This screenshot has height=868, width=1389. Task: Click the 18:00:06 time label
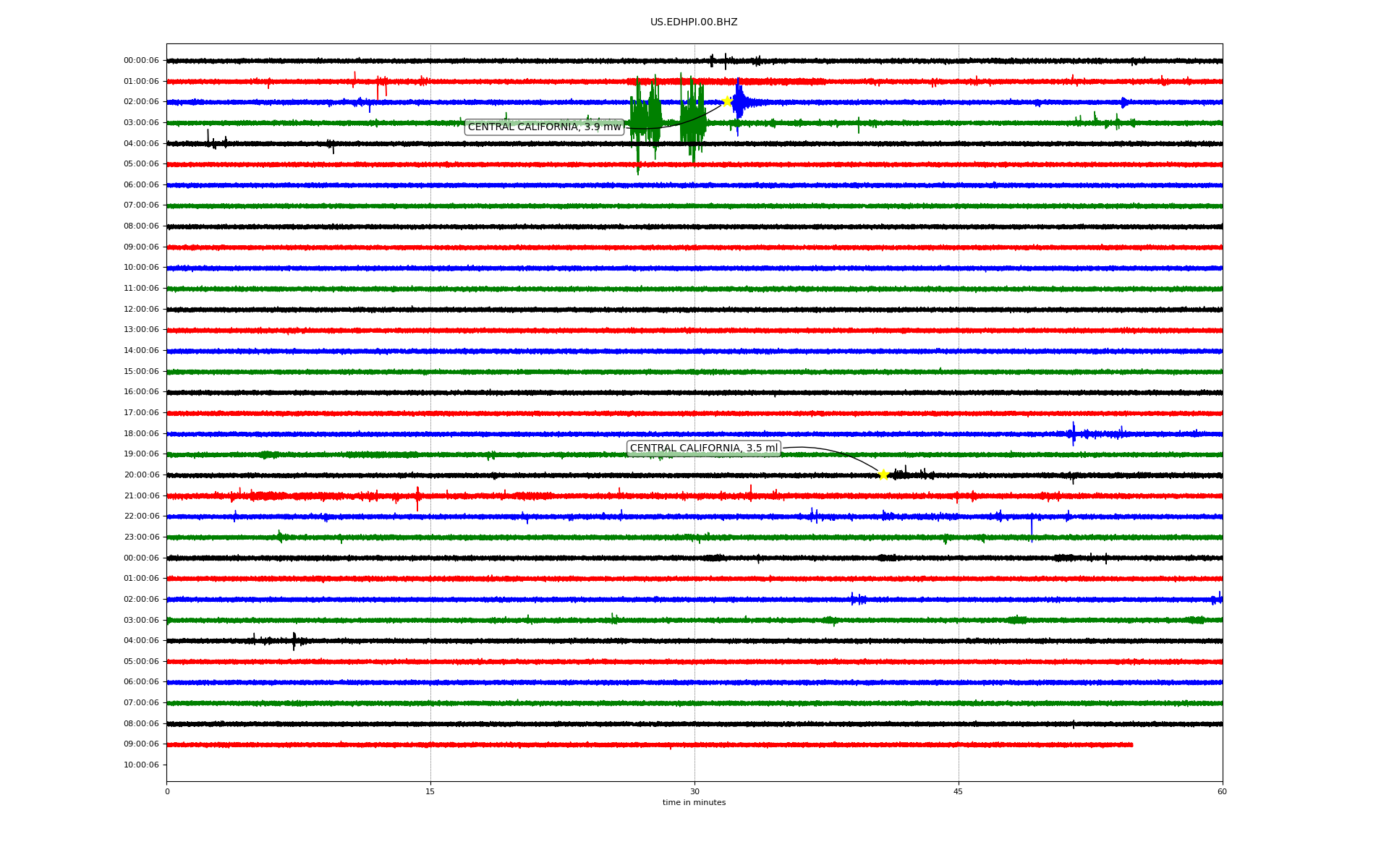point(141,434)
